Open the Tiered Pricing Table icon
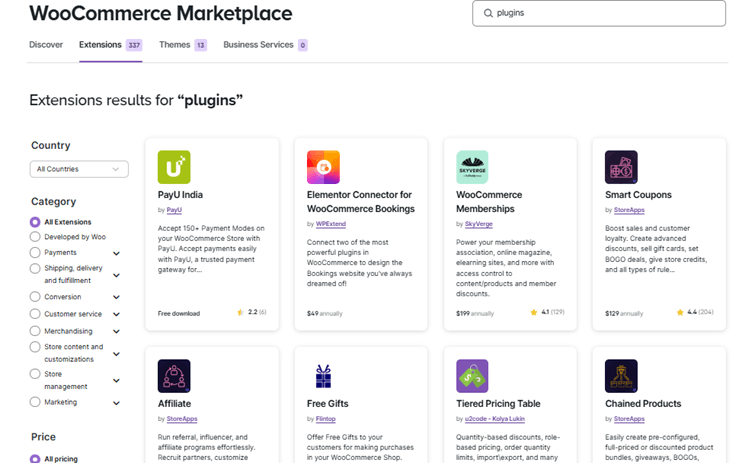755x463 pixels. [472, 376]
